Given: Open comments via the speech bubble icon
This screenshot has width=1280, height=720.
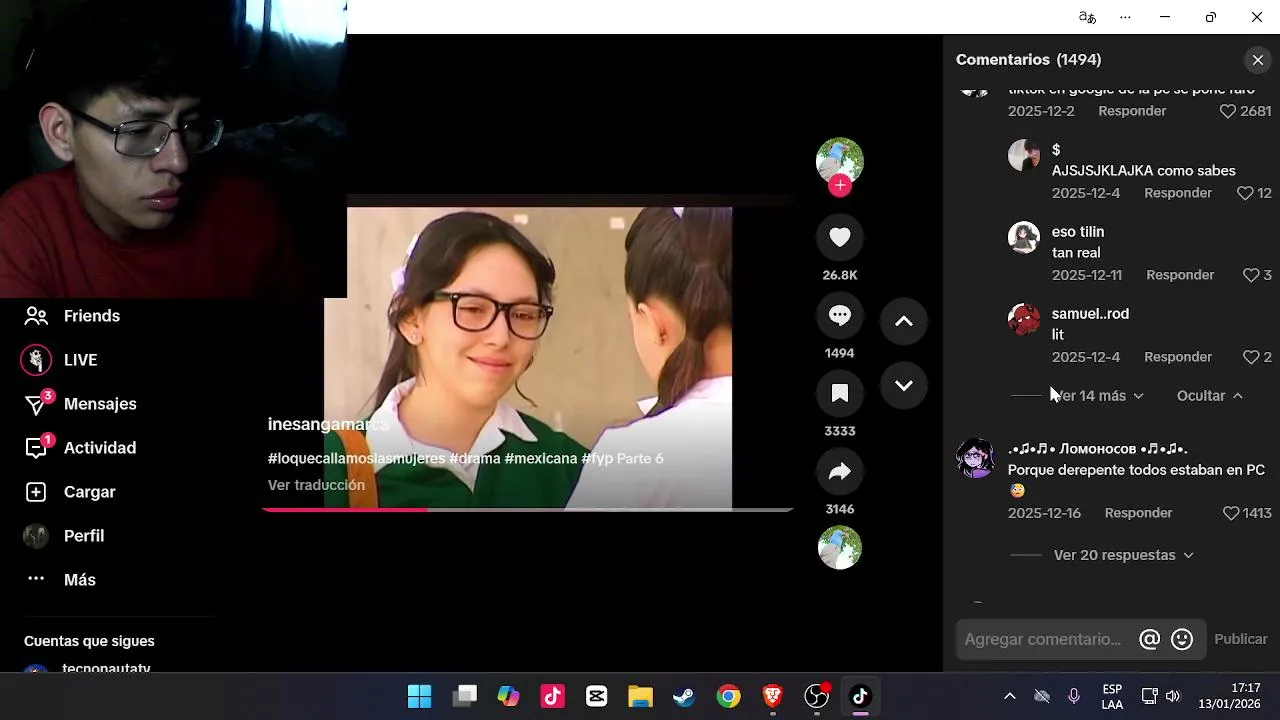Looking at the screenshot, I should (840, 315).
